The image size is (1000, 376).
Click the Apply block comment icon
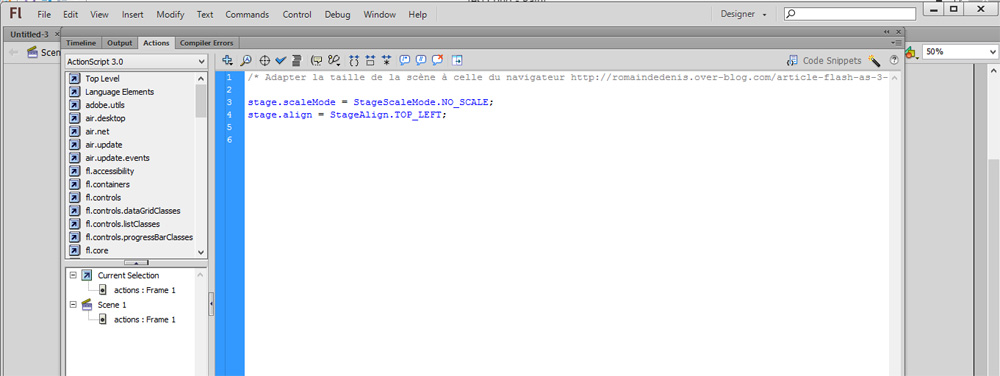click(x=404, y=61)
